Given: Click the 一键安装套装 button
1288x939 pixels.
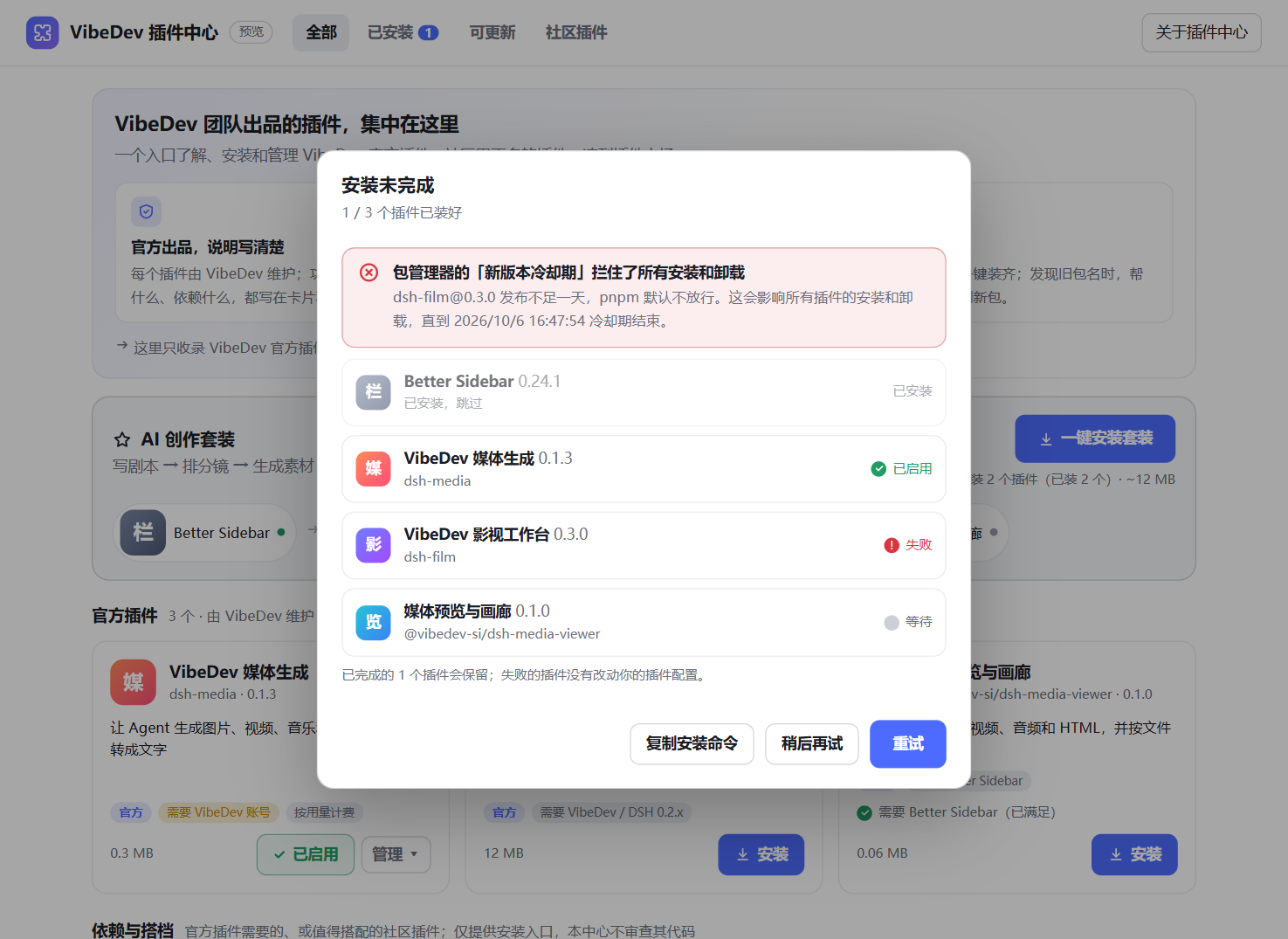Looking at the screenshot, I should [x=1095, y=438].
